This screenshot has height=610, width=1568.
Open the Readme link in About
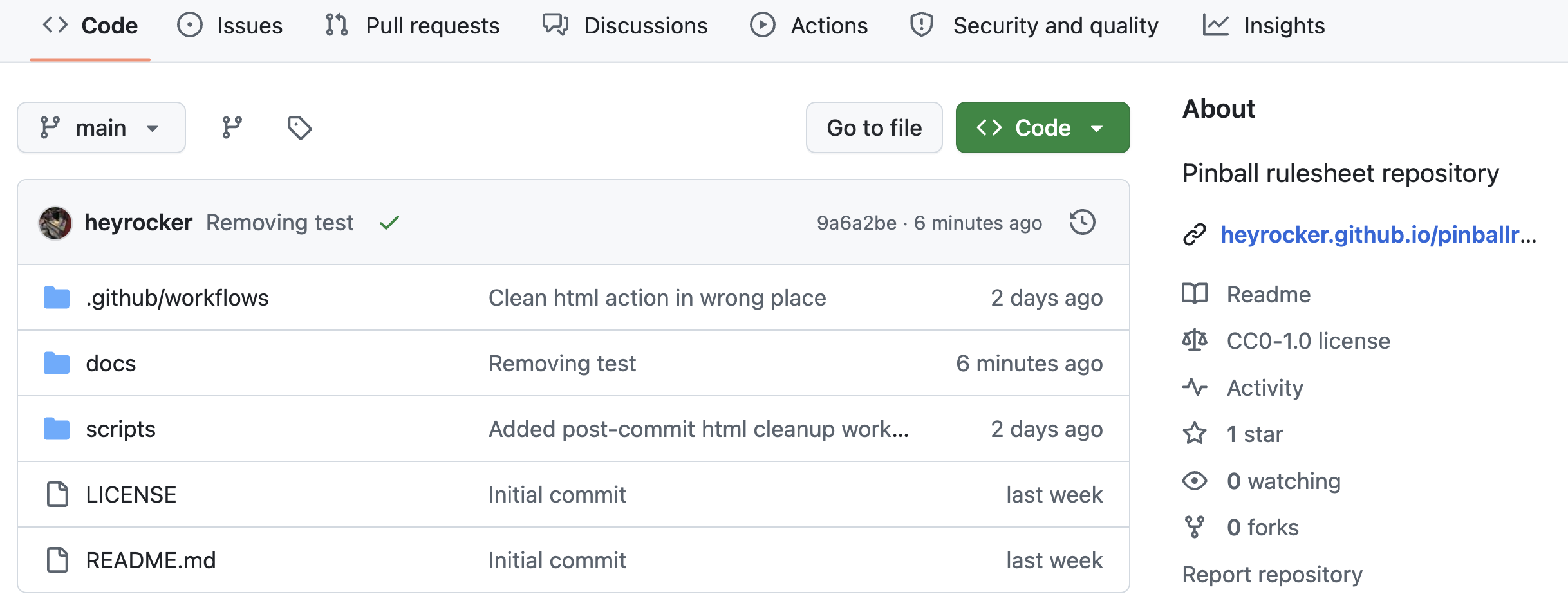click(x=1269, y=294)
